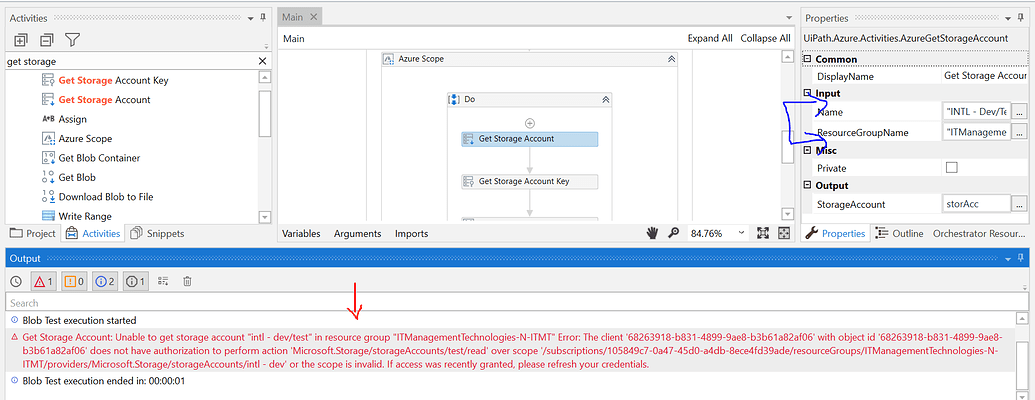The image size is (1035, 400).
Task: Switch to the Activities tab
Action: [x=93, y=234]
